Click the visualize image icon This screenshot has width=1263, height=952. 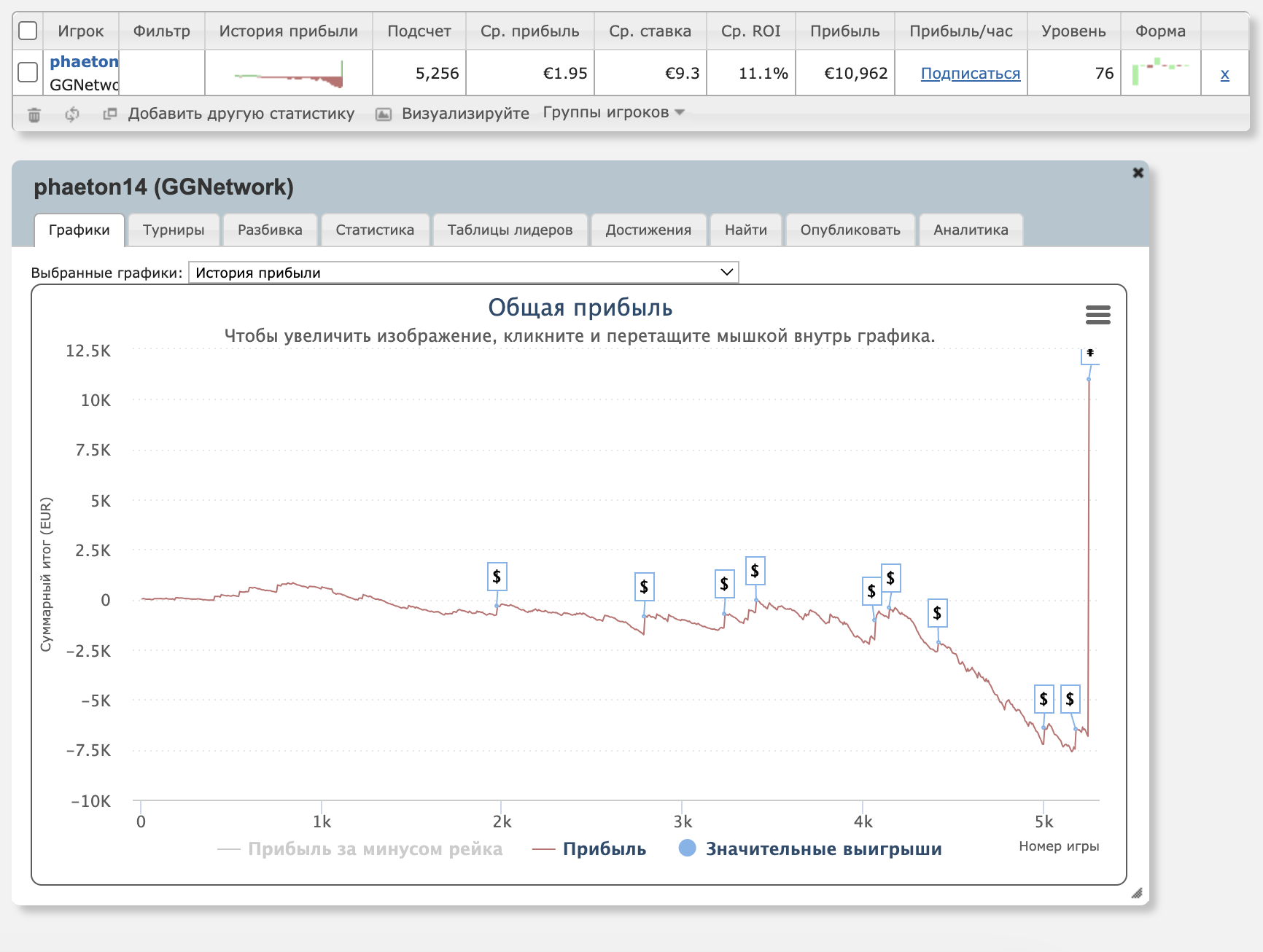[384, 114]
